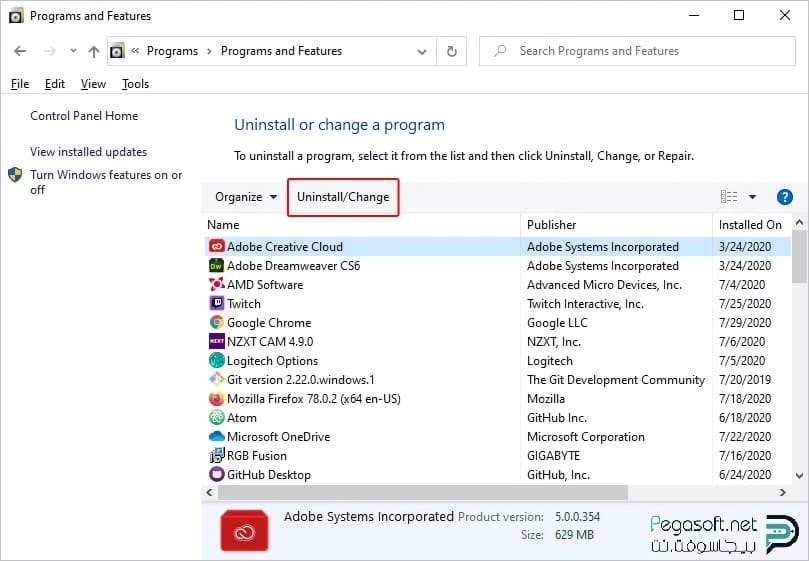Click the Logitech Options icon

(216, 361)
